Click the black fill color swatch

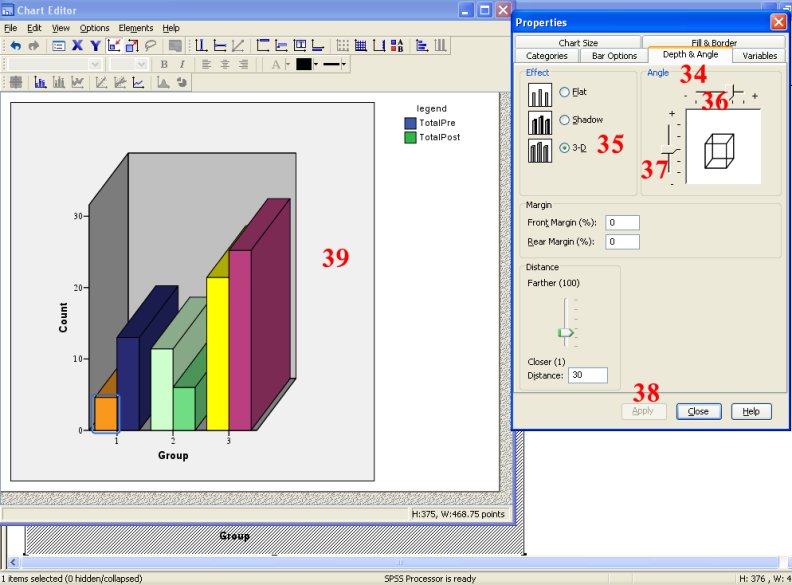(x=304, y=64)
